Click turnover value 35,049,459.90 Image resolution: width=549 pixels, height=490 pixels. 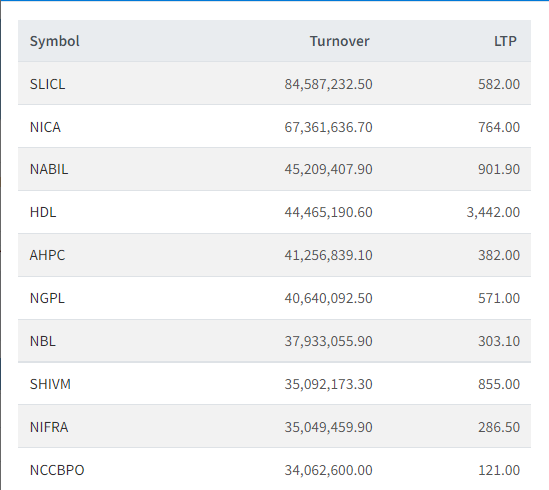[328, 427]
